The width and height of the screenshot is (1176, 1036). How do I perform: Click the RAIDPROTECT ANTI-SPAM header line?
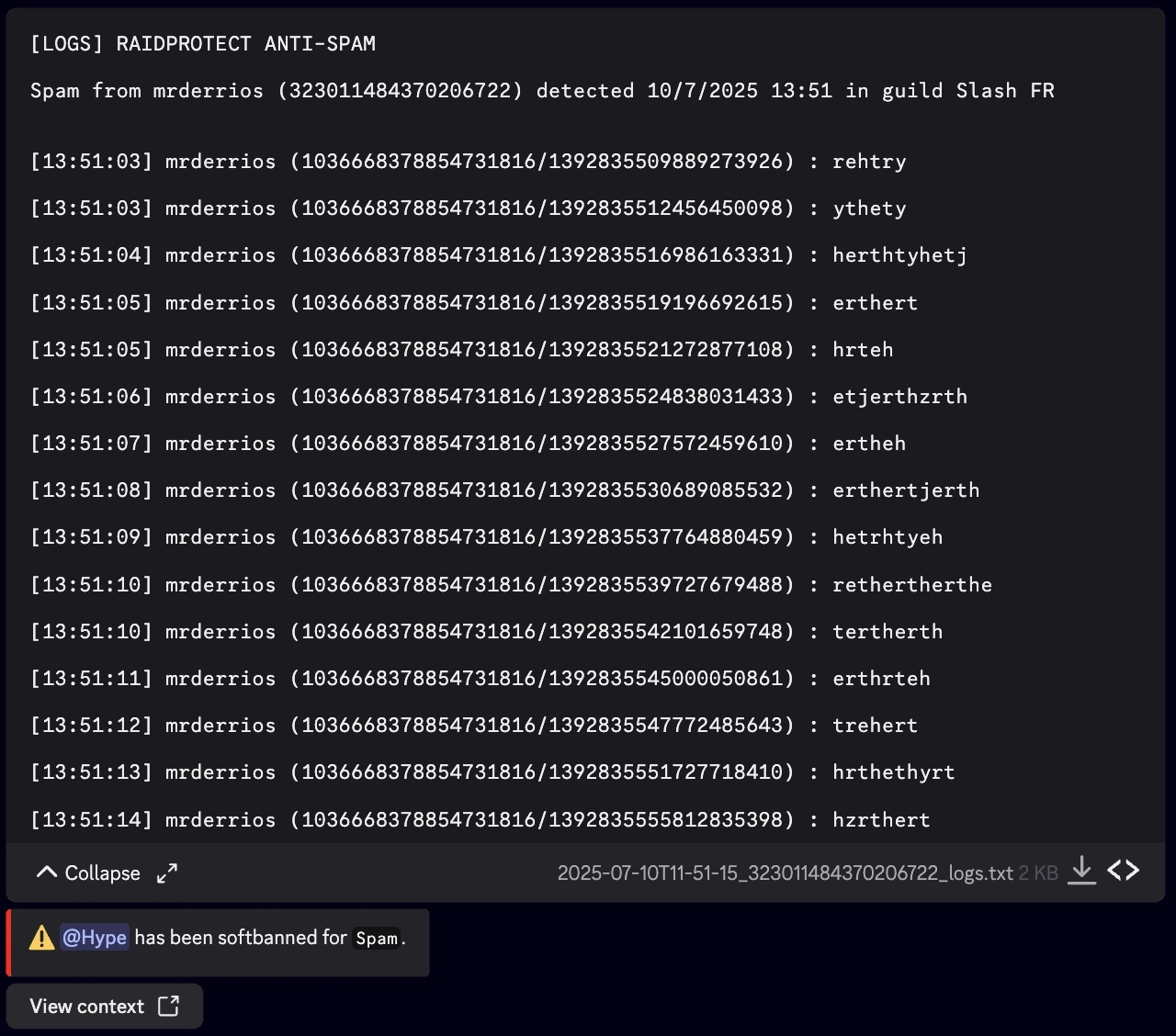[x=202, y=43]
